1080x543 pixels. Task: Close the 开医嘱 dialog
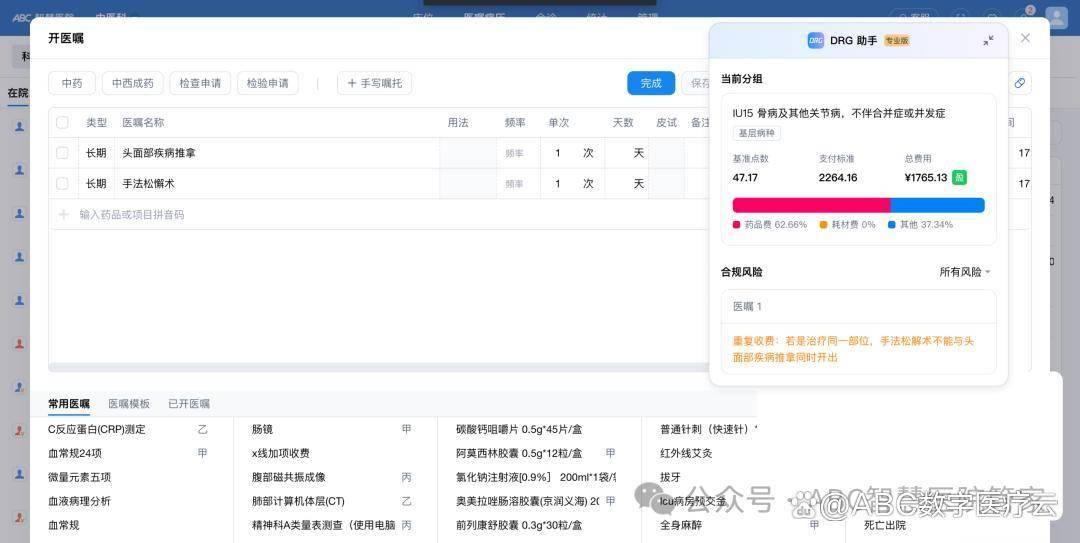point(1025,38)
